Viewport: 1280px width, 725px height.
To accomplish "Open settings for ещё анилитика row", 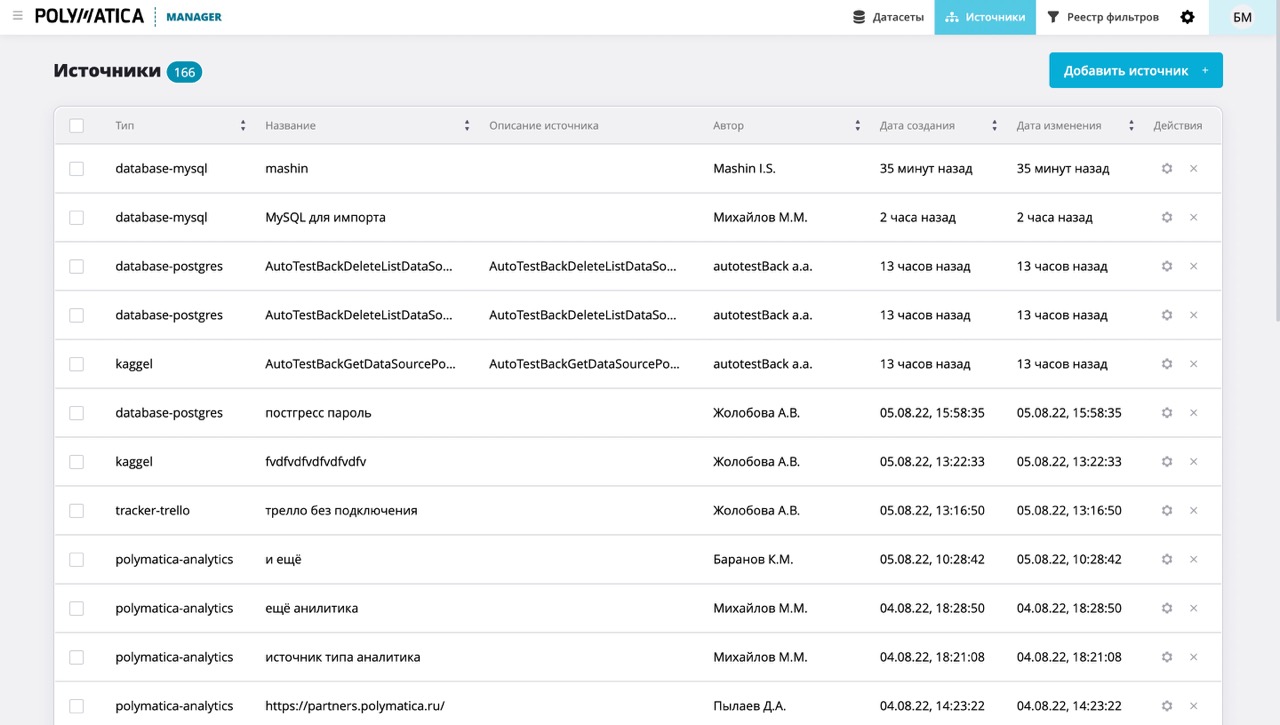I will coord(1166,609).
